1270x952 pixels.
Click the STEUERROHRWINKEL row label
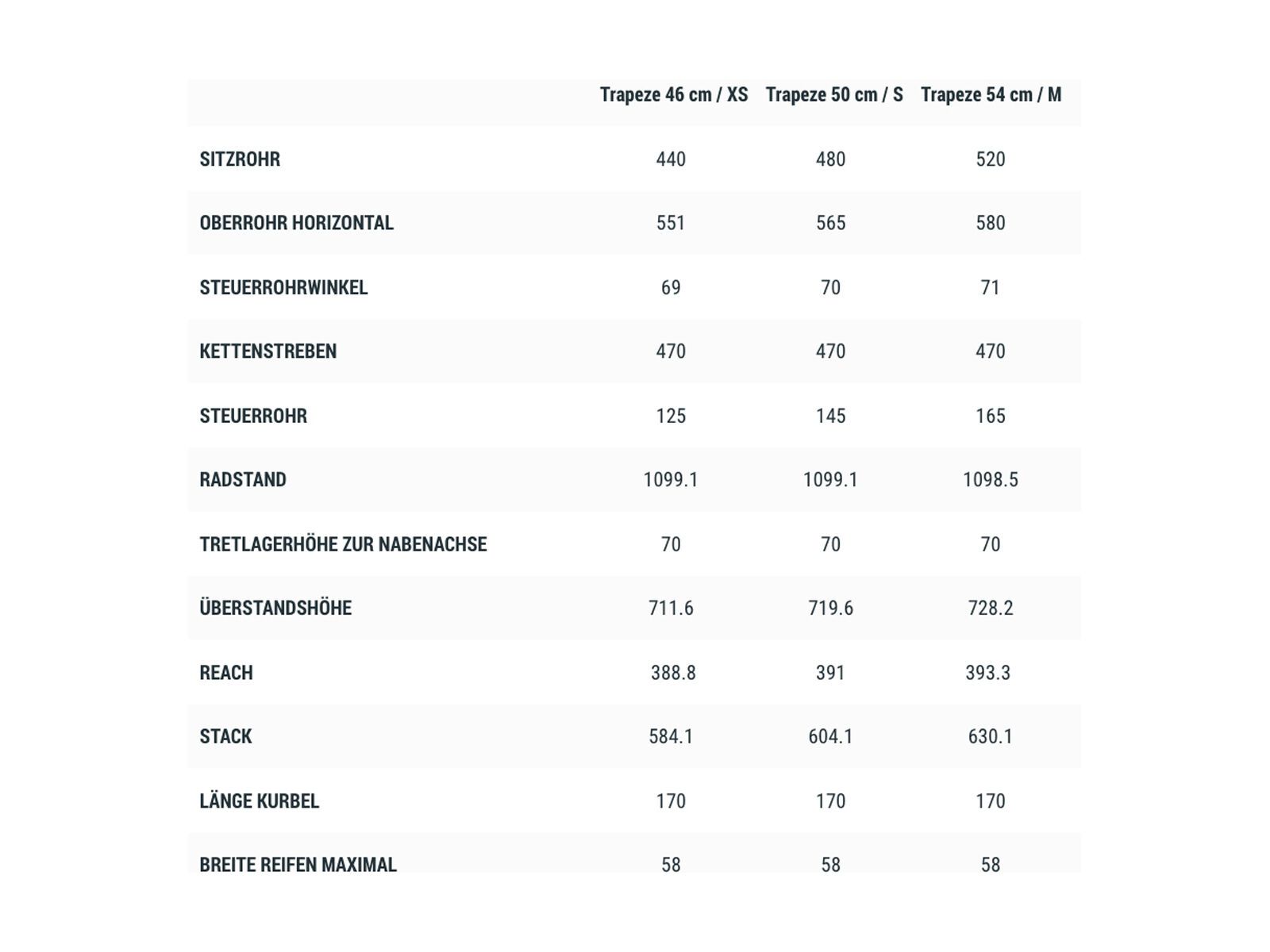point(283,287)
